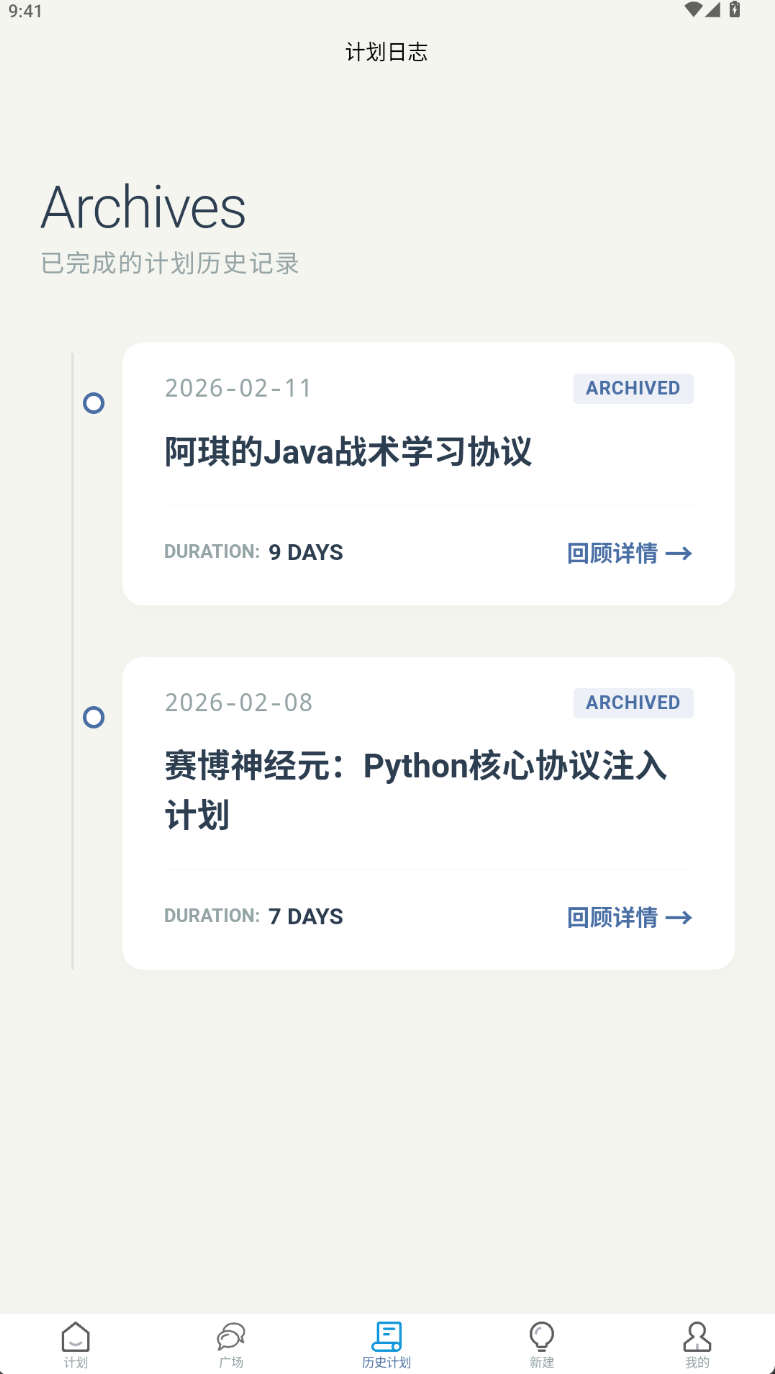The height and width of the screenshot is (1374, 775).
Task: Switch to the 历史计划 tab
Action: pos(387,1343)
